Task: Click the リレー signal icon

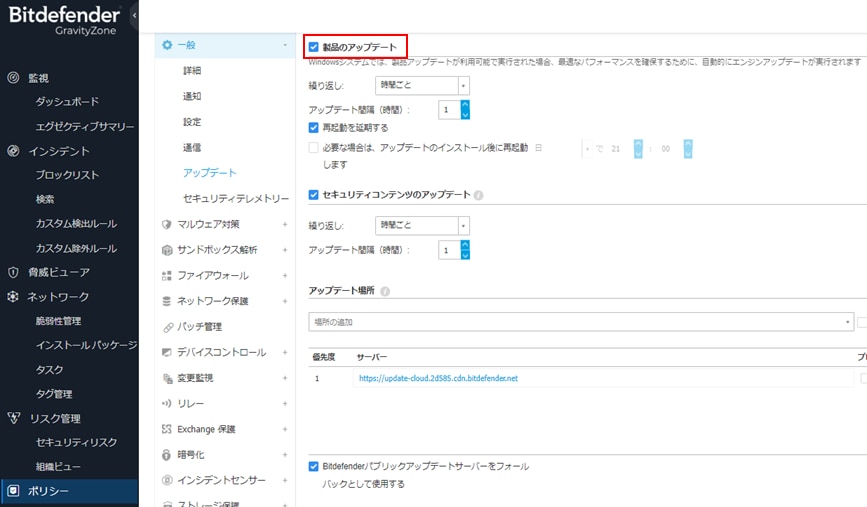Action: [166, 404]
